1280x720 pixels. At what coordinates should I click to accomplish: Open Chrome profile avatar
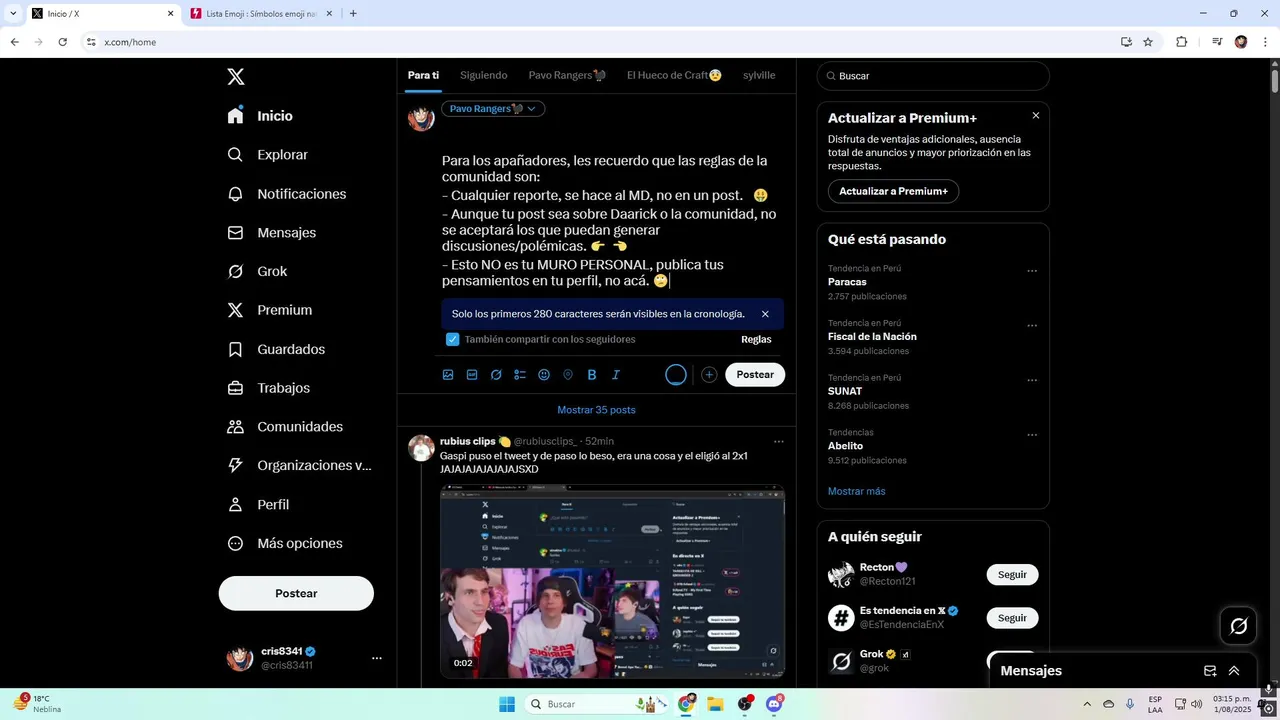point(1241,42)
